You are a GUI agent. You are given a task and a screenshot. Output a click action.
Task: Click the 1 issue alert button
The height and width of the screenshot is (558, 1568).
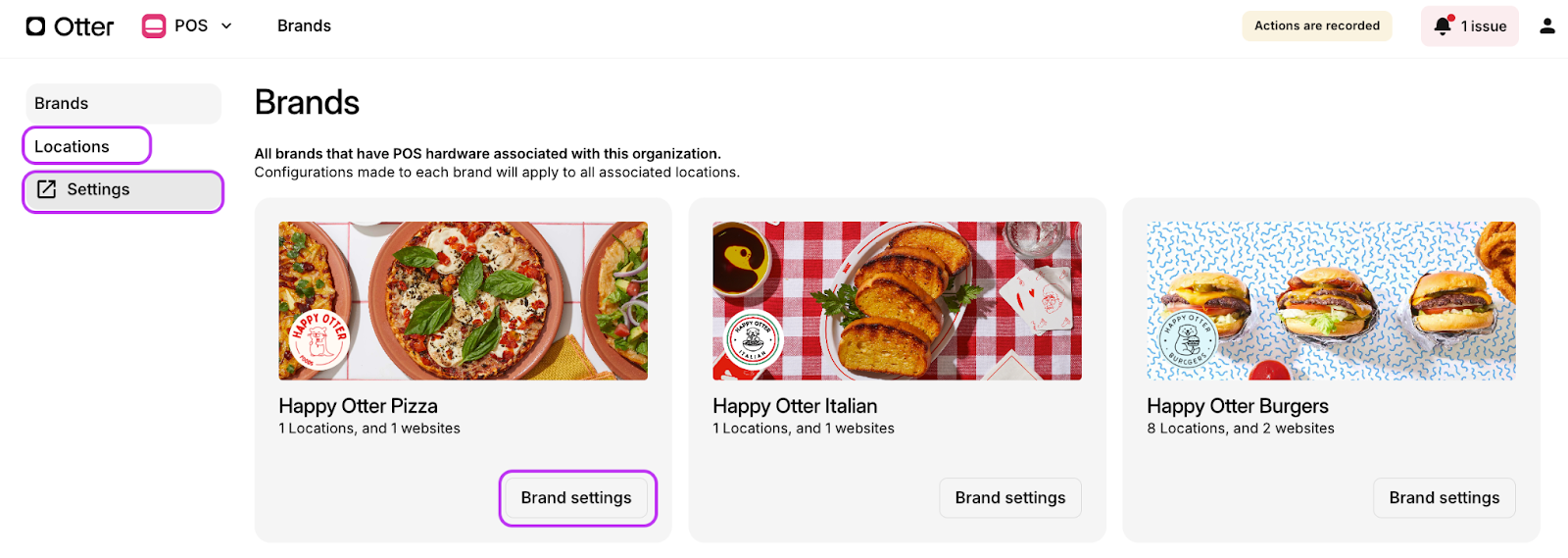click(1470, 26)
